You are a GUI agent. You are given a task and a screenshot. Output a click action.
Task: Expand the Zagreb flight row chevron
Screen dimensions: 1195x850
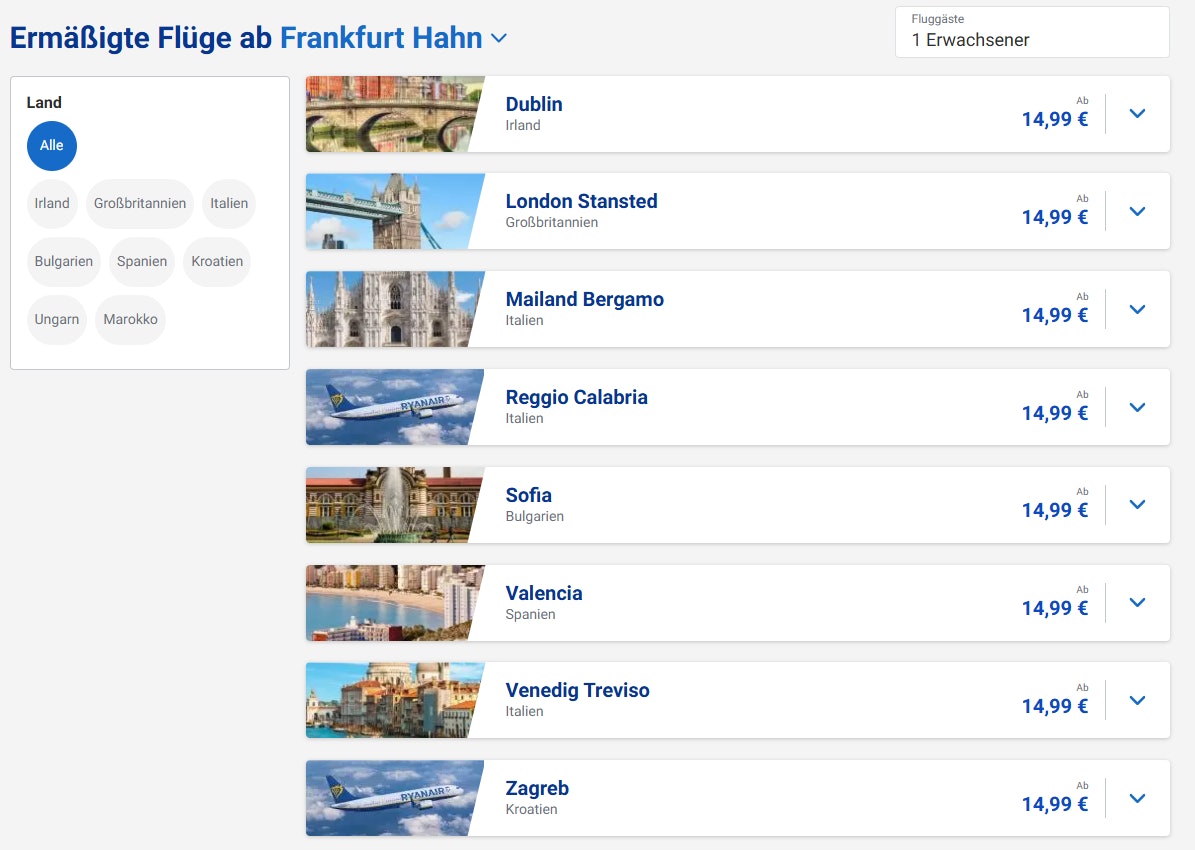pos(1136,799)
